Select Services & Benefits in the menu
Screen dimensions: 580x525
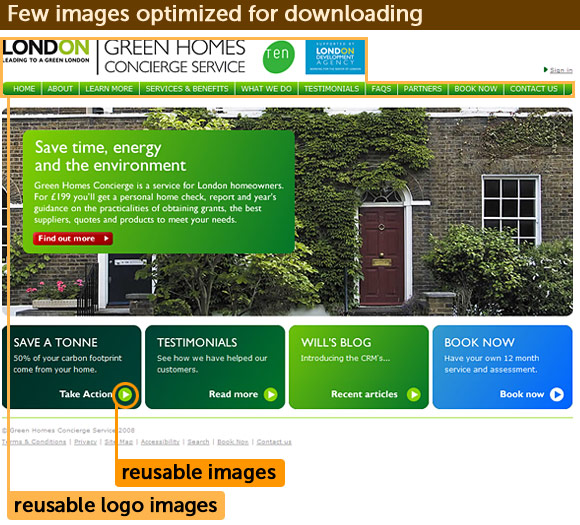point(187,89)
